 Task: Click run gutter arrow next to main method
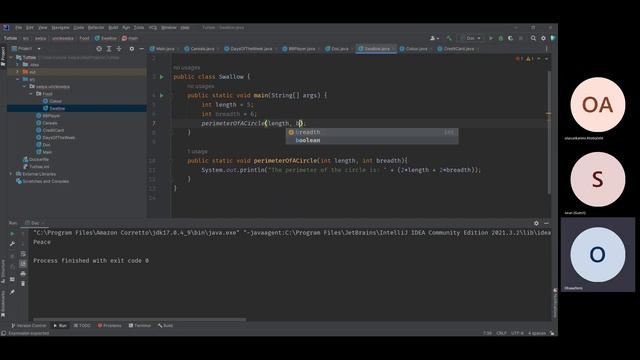(x=162, y=95)
